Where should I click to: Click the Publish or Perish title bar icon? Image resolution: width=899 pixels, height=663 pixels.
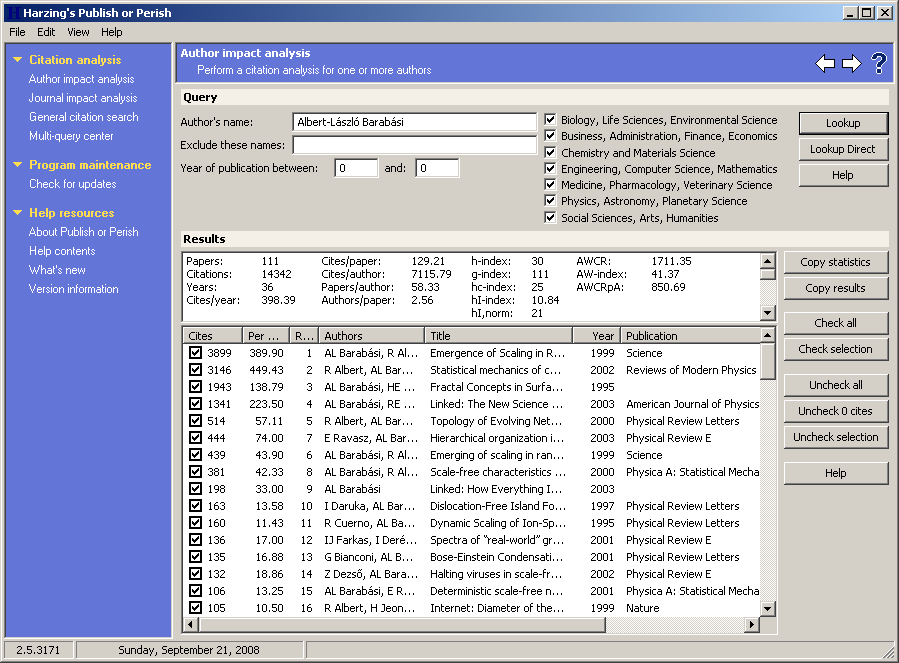(13, 13)
